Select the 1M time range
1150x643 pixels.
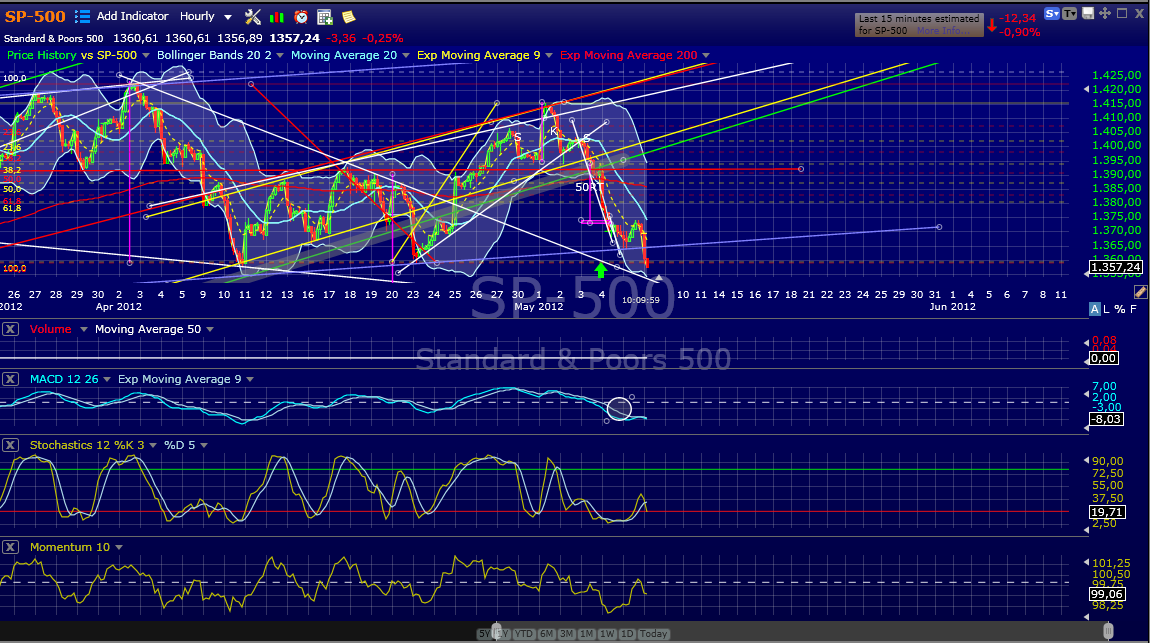586,633
